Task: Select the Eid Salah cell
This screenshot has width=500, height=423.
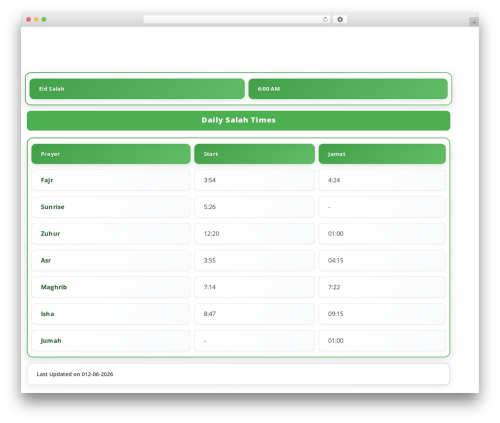Action: 137,89
